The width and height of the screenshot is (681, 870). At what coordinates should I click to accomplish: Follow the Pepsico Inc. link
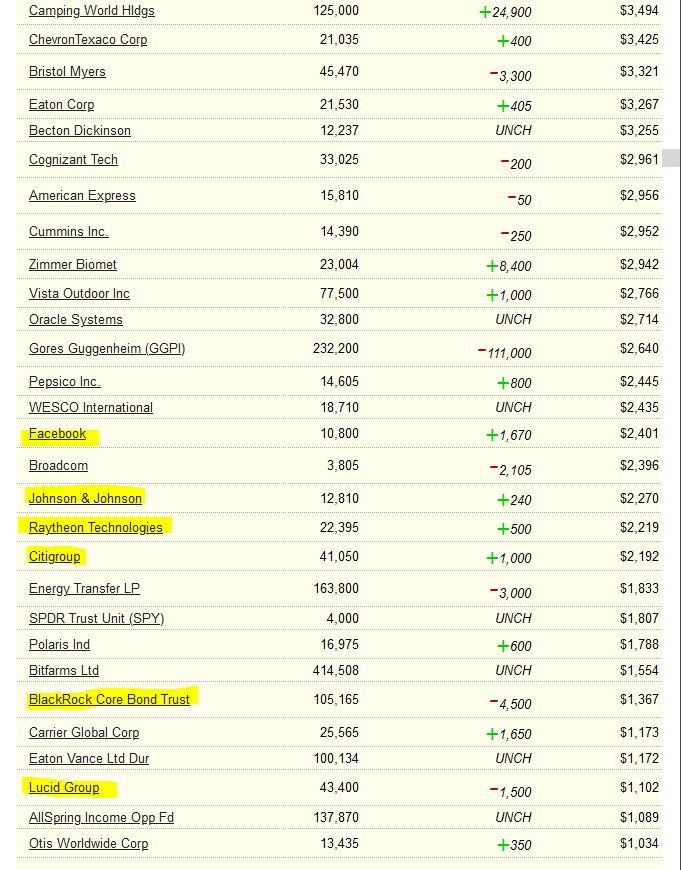click(65, 382)
